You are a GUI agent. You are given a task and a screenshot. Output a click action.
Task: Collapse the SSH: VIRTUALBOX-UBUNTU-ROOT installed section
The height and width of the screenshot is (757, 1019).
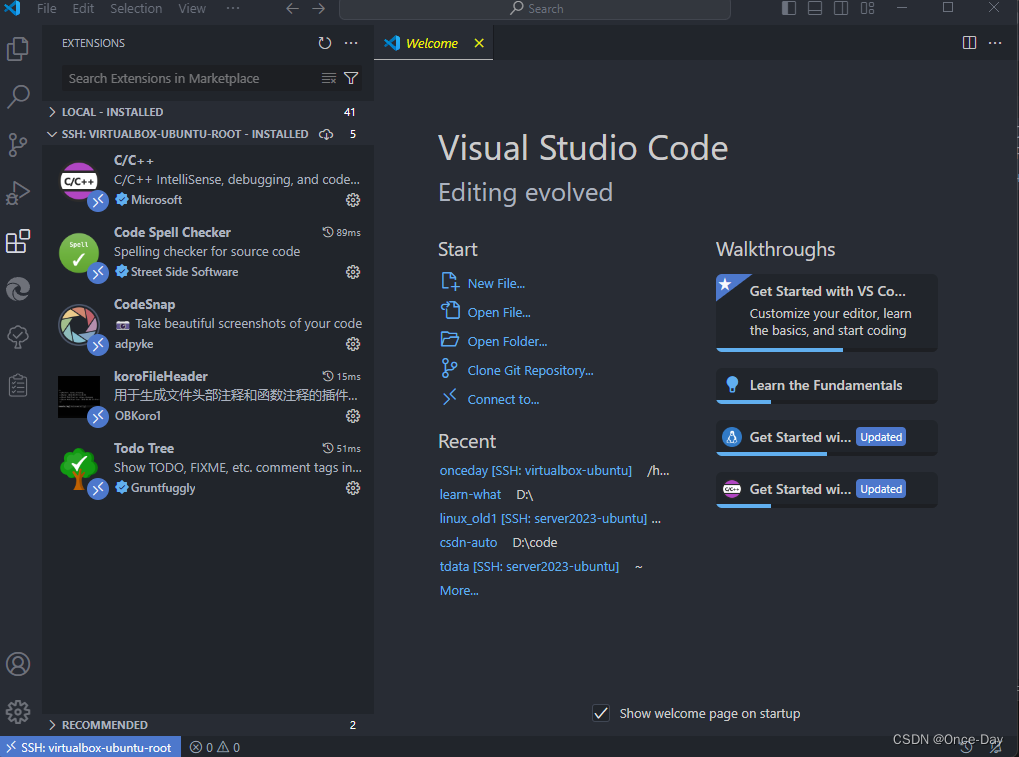(x=52, y=133)
